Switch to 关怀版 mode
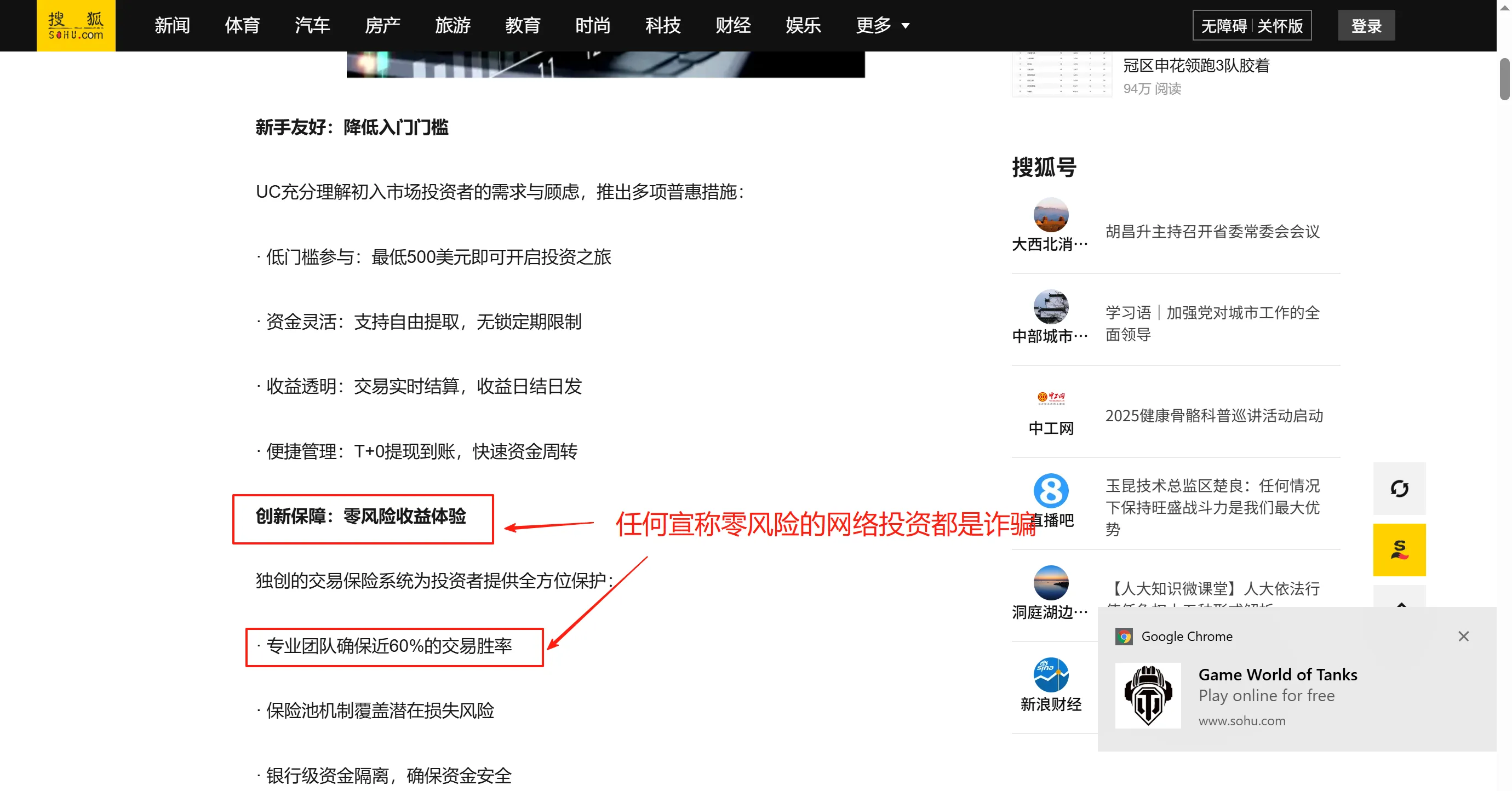This screenshot has width=1512, height=791. [x=1280, y=26]
